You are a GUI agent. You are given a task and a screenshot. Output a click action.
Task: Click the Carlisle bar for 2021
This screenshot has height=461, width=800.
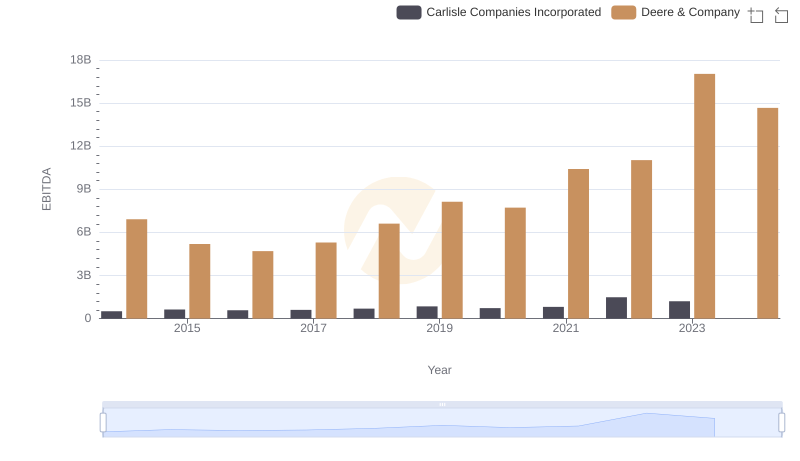(554, 313)
